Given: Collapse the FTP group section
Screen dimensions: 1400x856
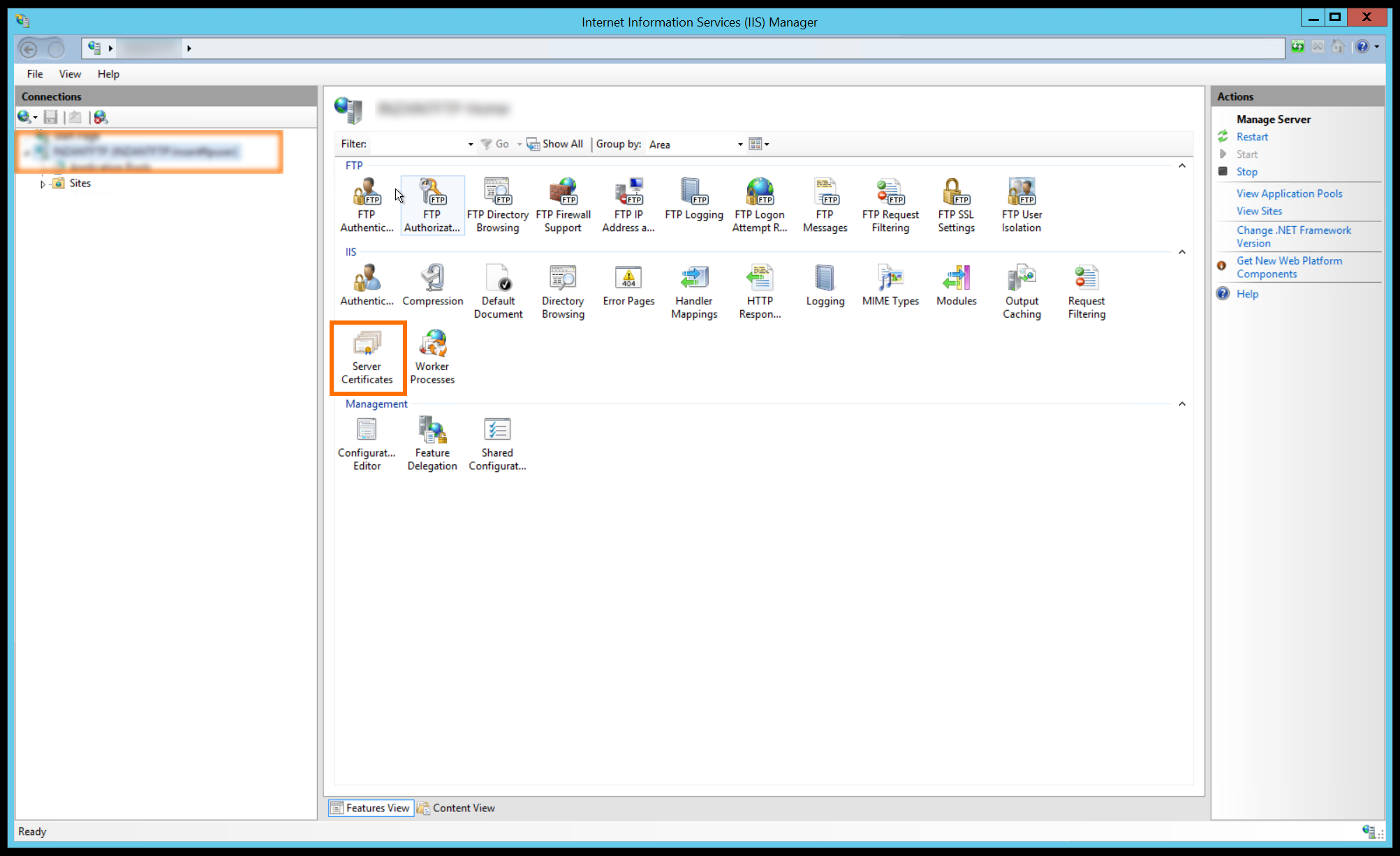Looking at the screenshot, I should coord(1182,165).
